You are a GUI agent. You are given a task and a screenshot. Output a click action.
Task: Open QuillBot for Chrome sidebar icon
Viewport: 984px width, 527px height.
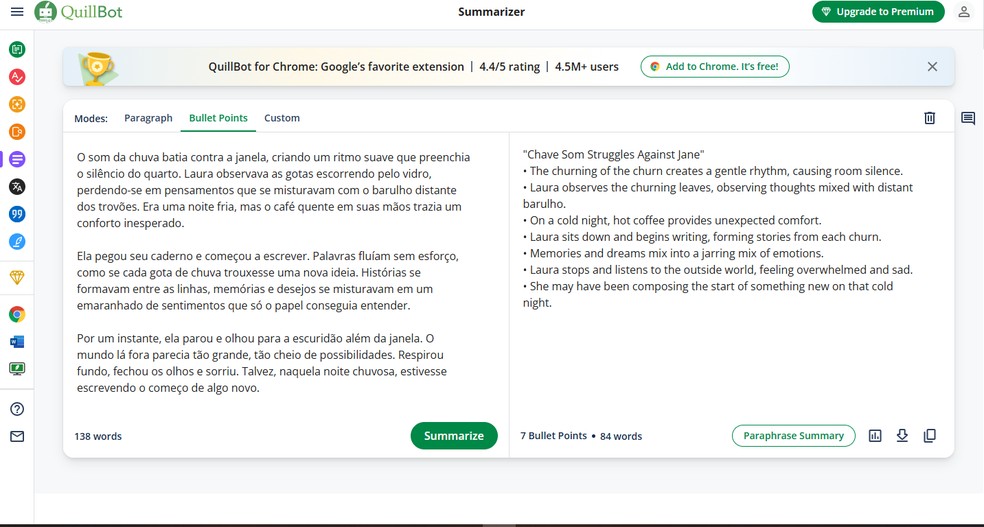[17, 314]
